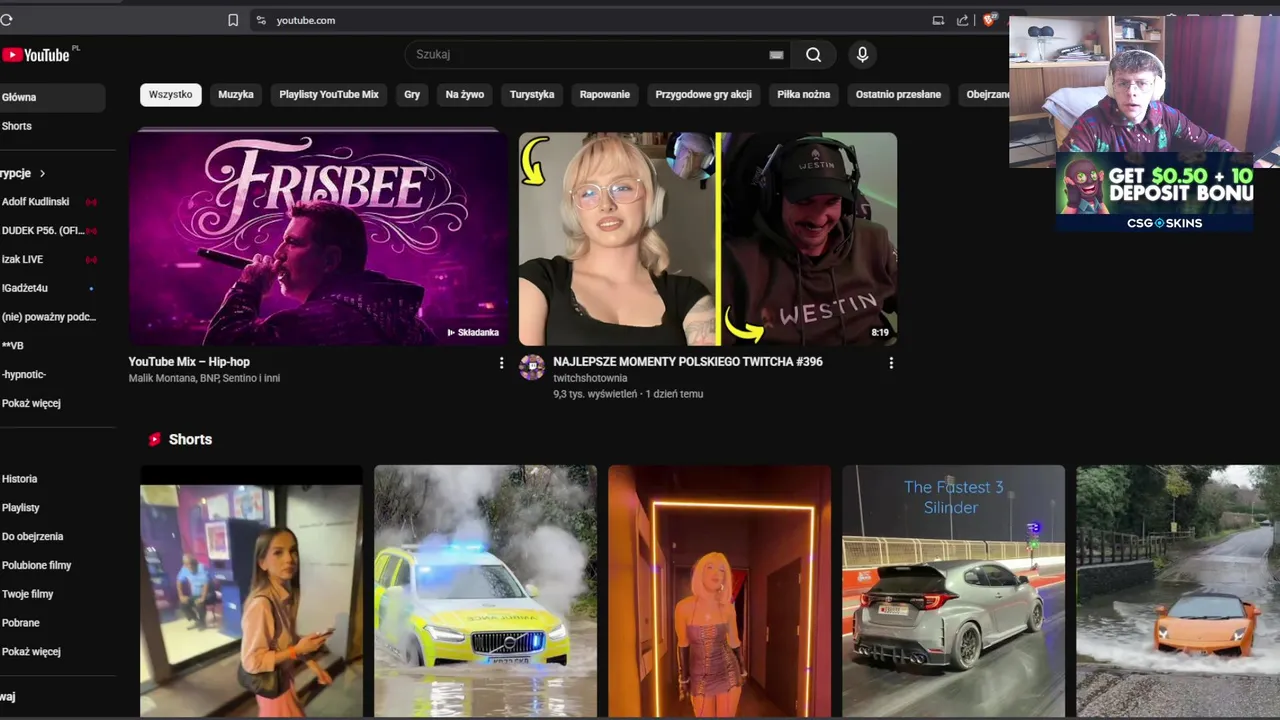Click the Shorts section icon
Image resolution: width=1280 pixels, height=720 pixels.
155,439
